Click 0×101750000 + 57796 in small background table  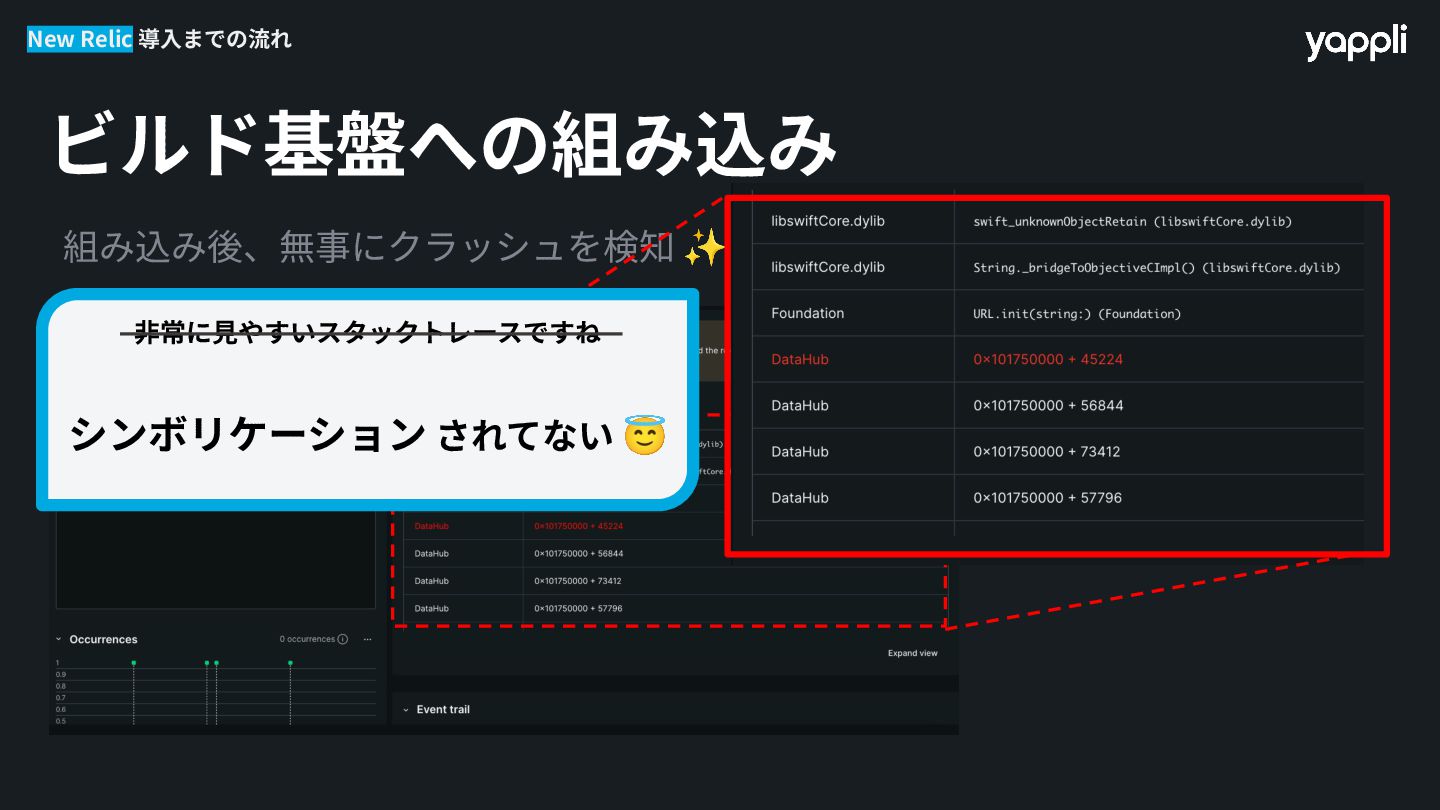click(578, 608)
